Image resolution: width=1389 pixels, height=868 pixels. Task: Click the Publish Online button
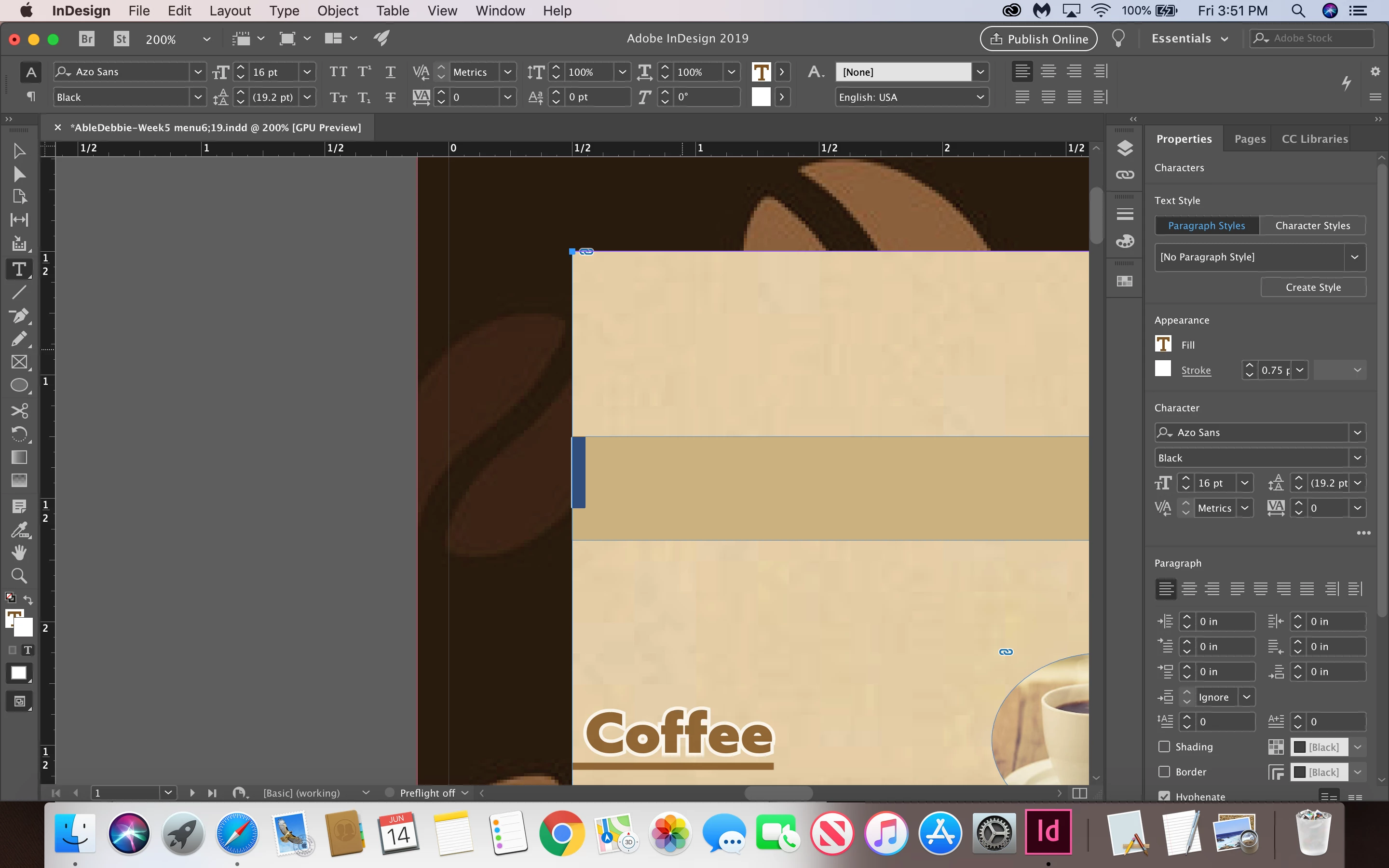[x=1039, y=39]
